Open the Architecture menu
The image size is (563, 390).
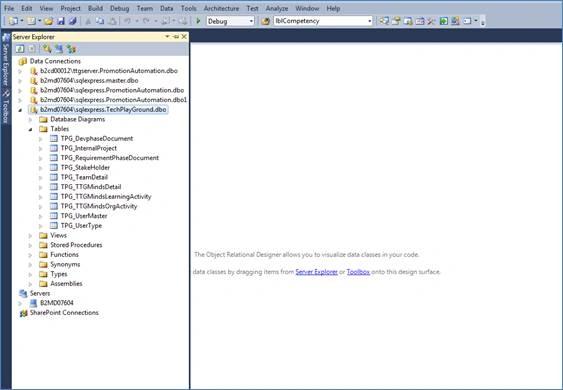[221, 8]
